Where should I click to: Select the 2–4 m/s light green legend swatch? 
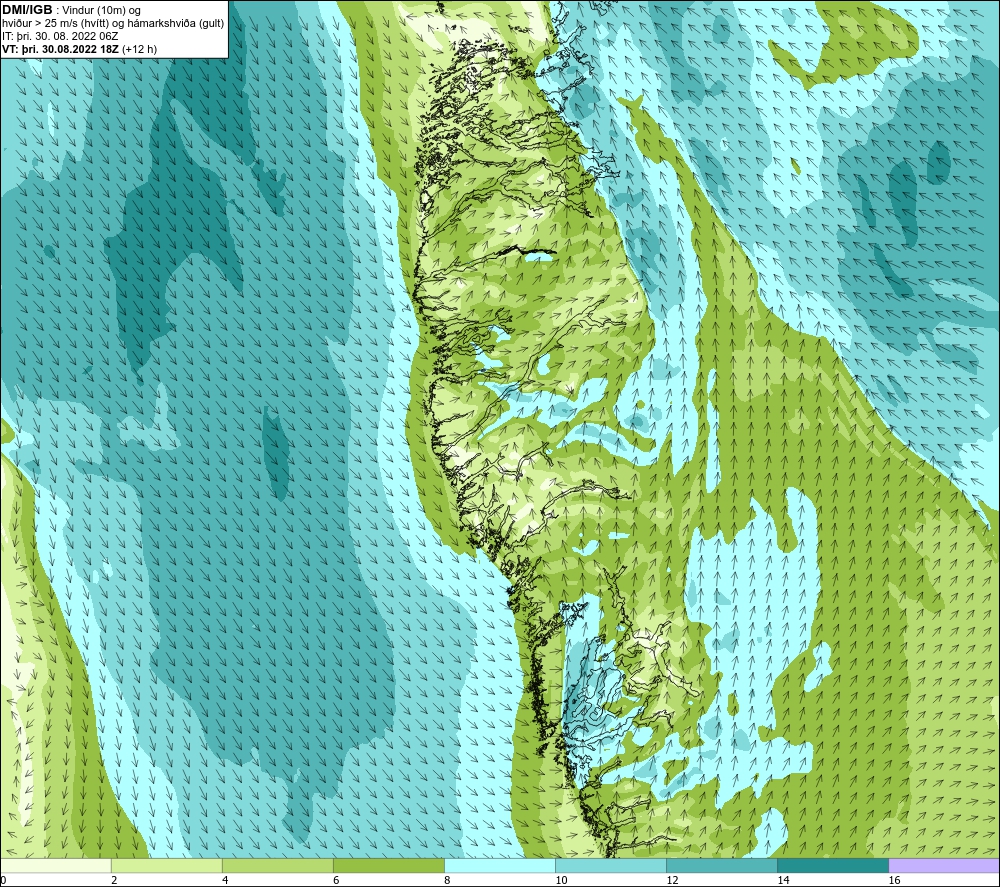tap(166, 866)
